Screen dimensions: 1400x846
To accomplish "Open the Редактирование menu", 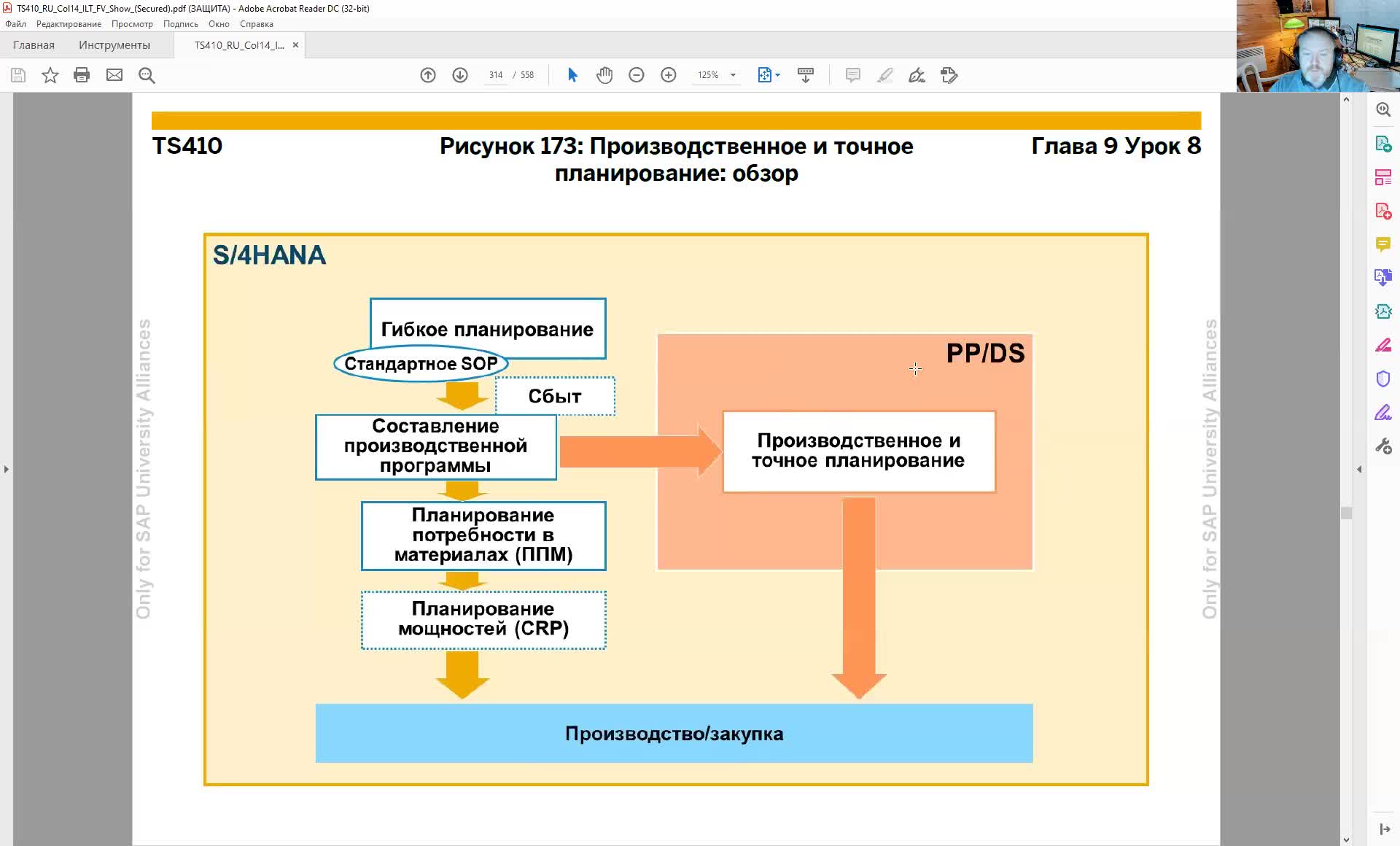I will pos(69,24).
